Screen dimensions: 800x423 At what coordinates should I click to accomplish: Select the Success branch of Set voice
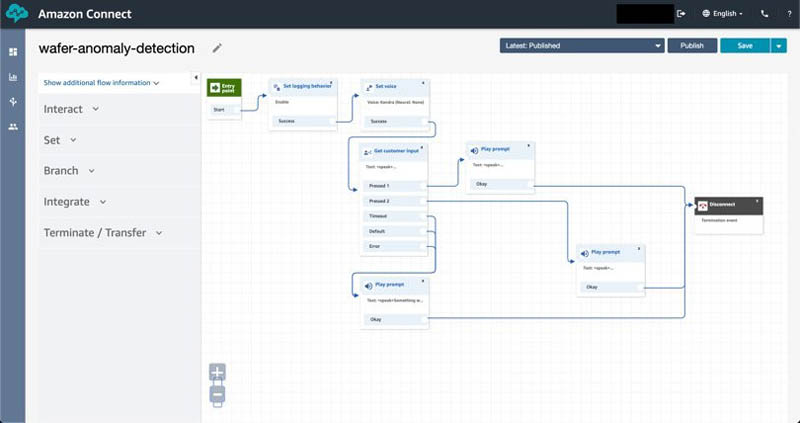(x=396, y=121)
